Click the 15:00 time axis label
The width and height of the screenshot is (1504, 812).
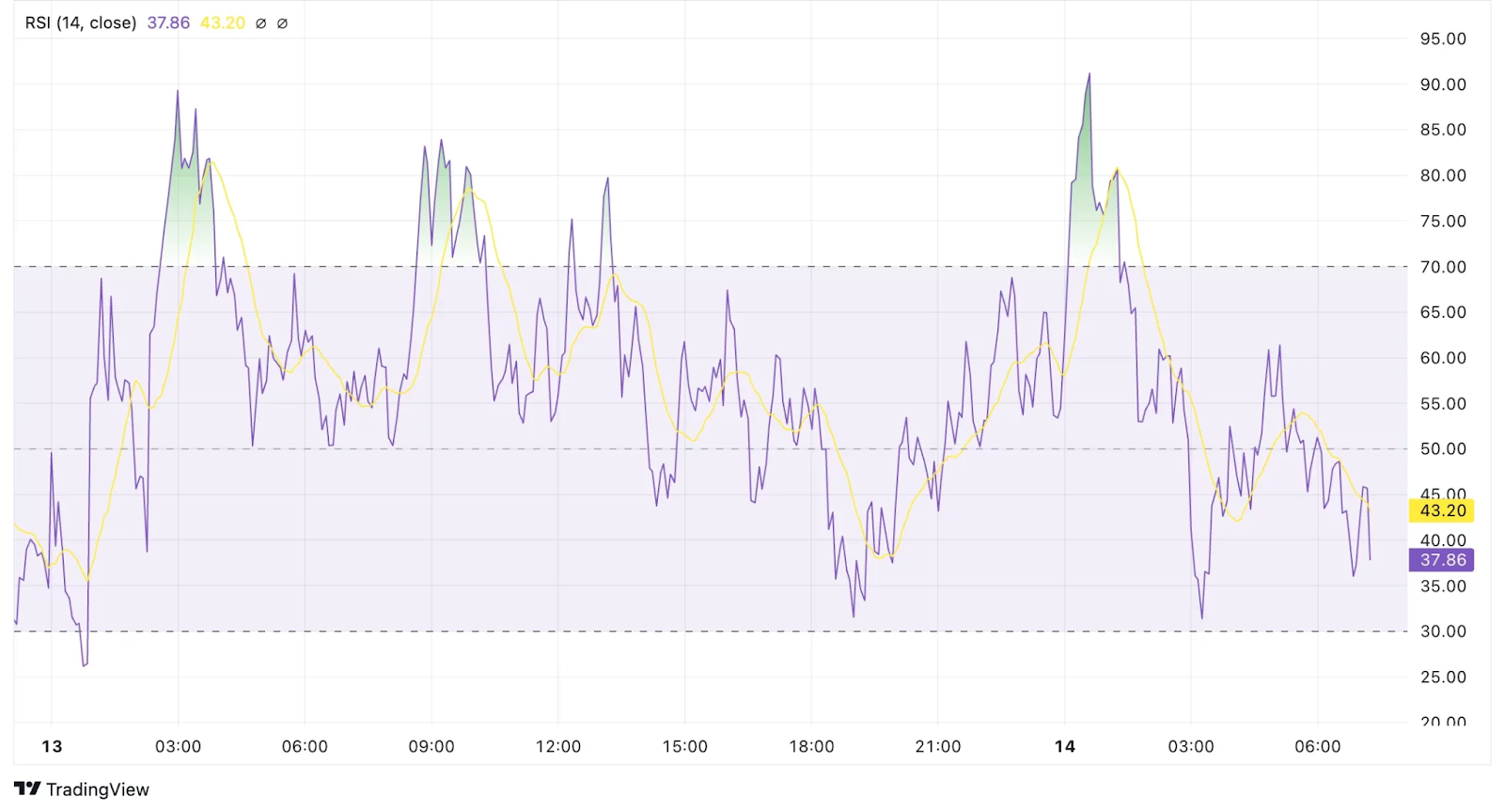pyautogui.click(x=685, y=746)
